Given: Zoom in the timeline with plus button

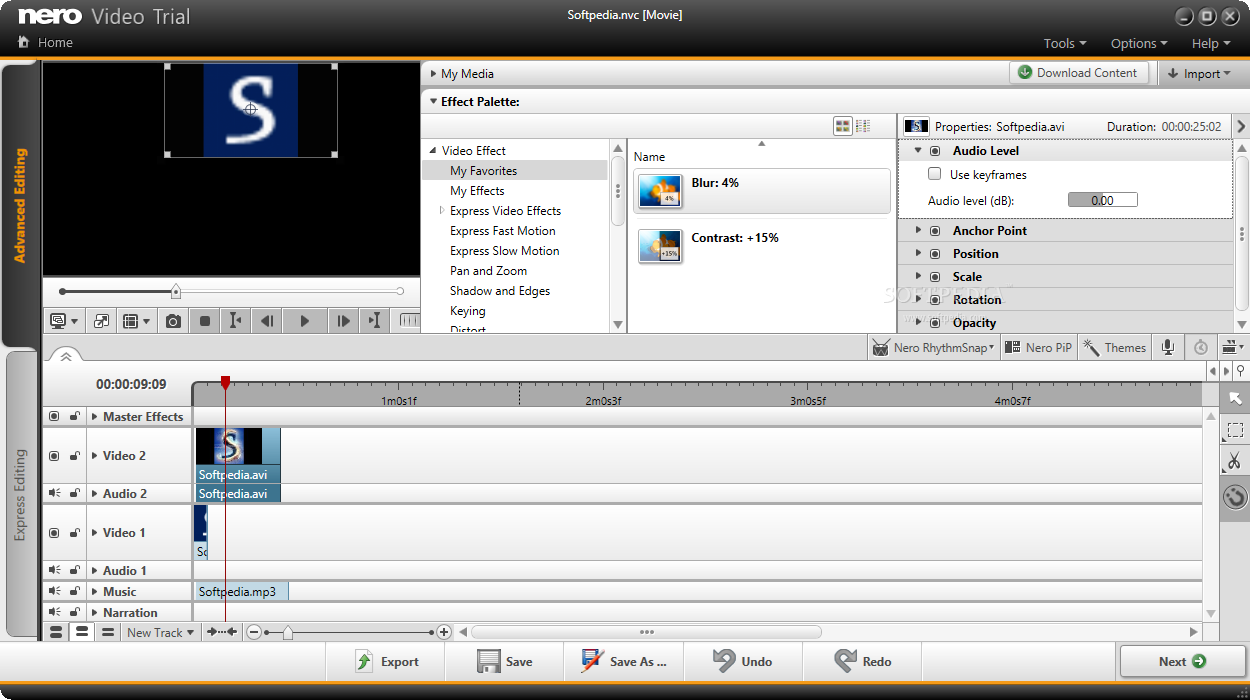Looking at the screenshot, I should coord(444,632).
